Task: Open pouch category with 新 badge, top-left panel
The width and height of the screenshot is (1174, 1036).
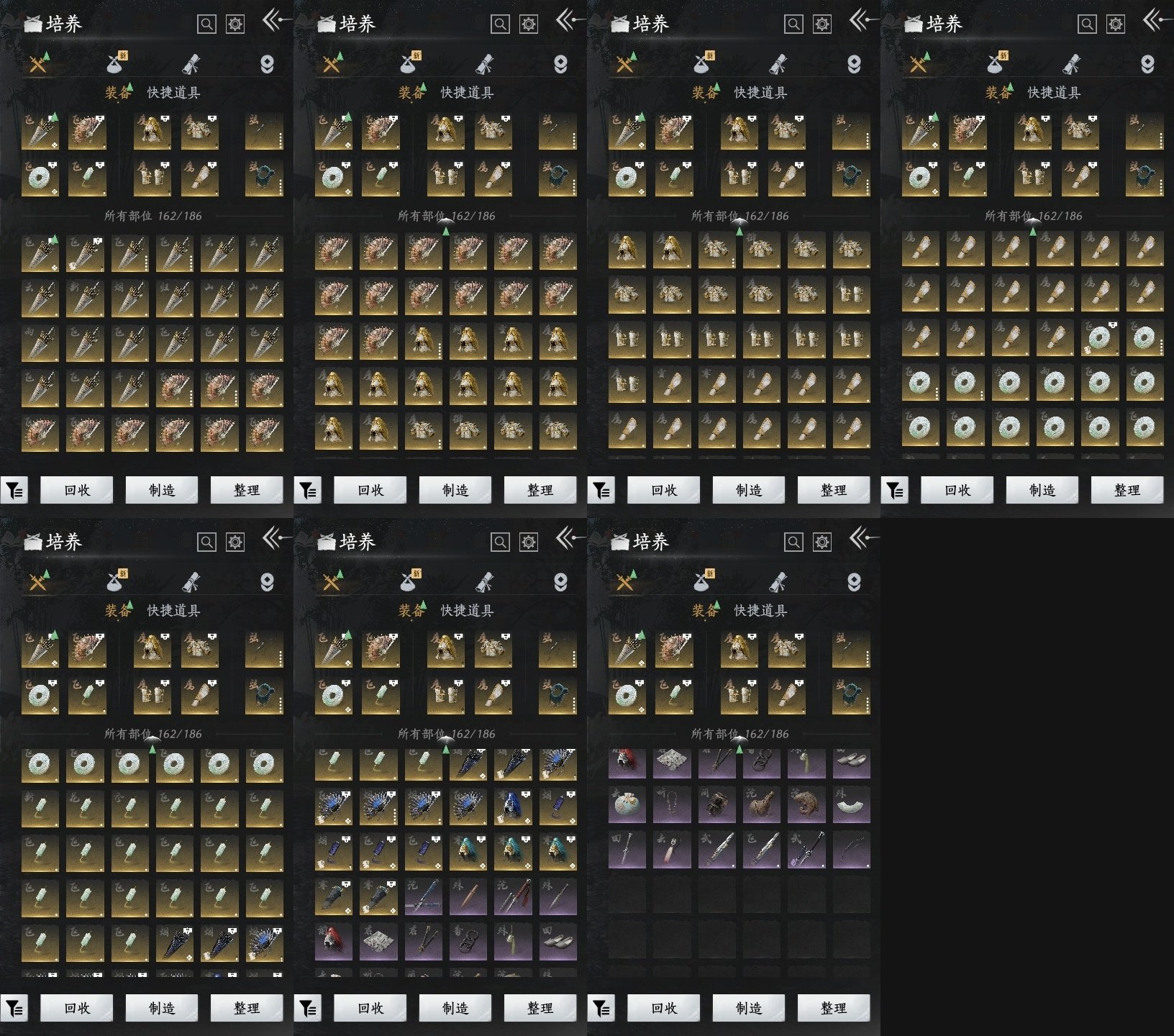Action: tap(116, 63)
